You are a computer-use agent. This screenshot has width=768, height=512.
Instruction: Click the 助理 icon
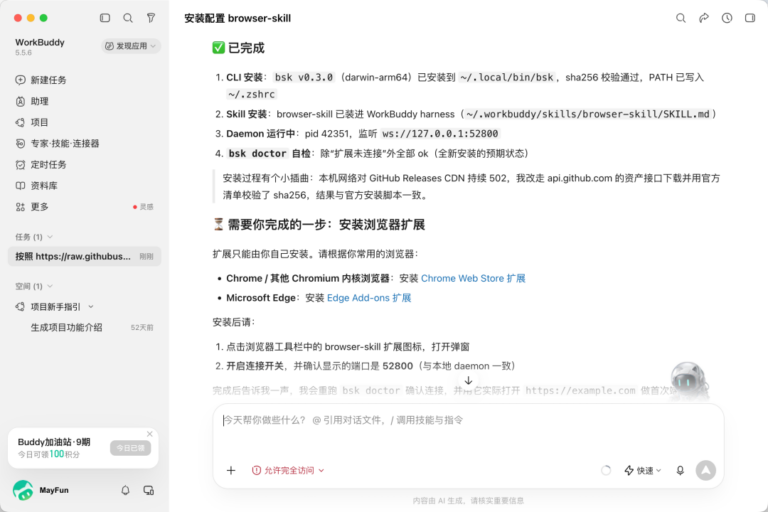(x=20, y=101)
